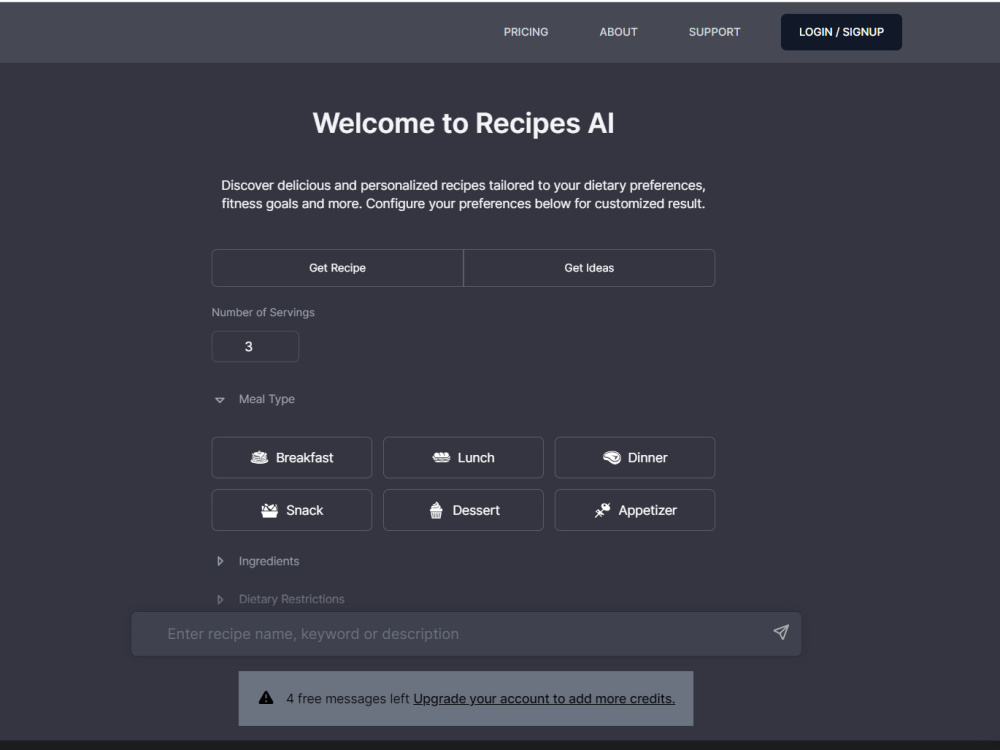Viewport: 1000px width, 750px height.
Task: Follow the upgrade your account link
Action: coord(544,699)
